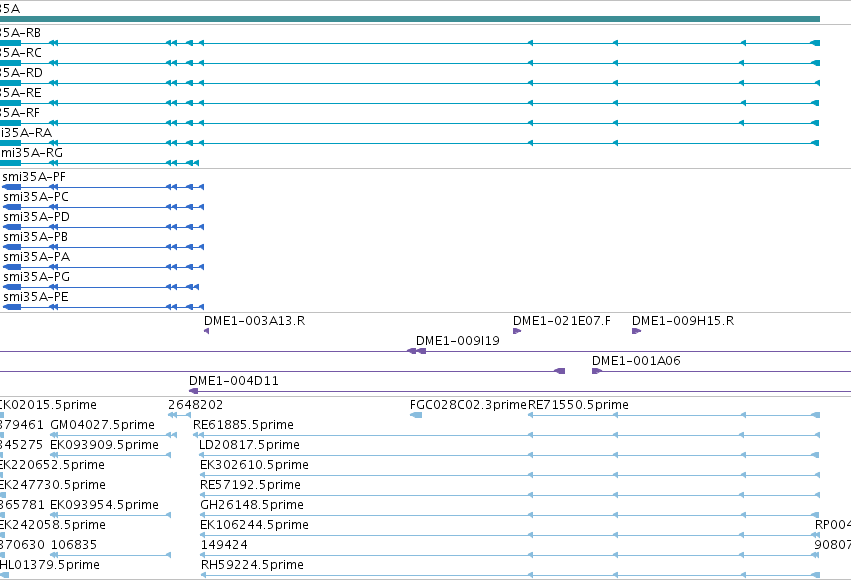The height and width of the screenshot is (580, 851).
Task: Click the cut-off 90807 label at right edge
Action: click(833, 545)
